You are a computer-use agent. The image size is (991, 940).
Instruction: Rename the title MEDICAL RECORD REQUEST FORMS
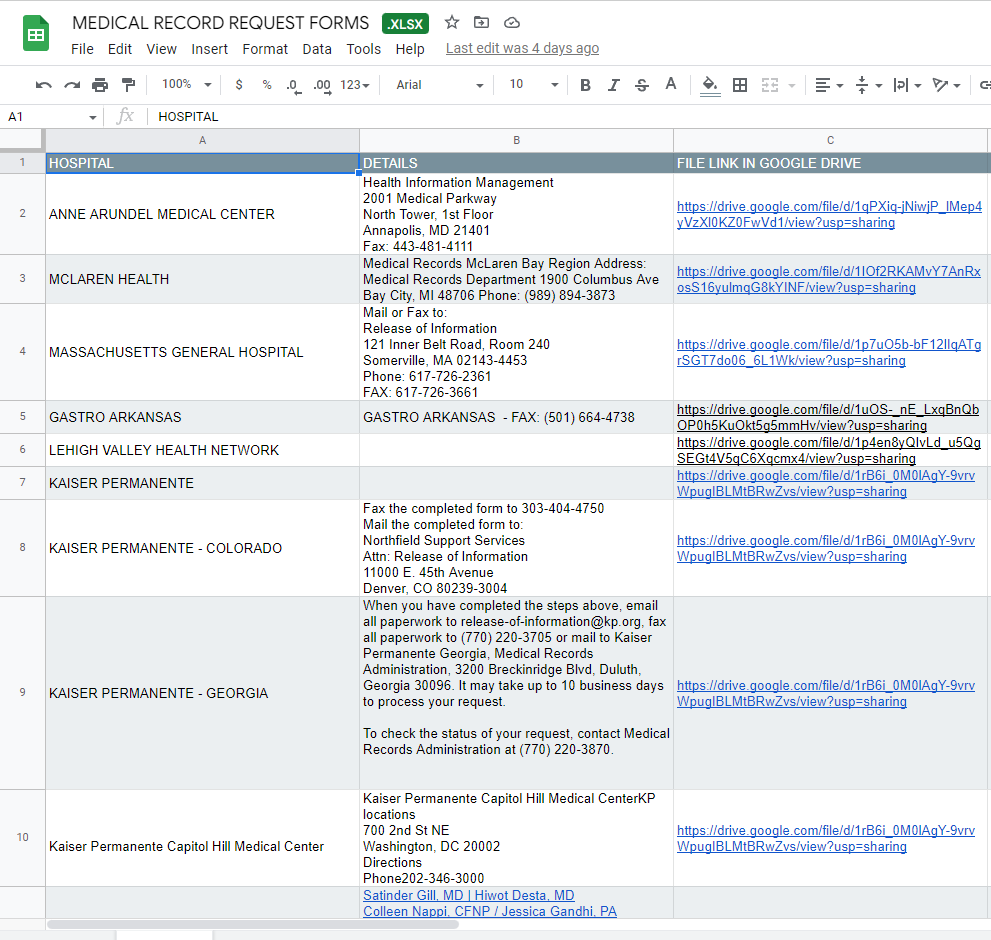click(220, 23)
